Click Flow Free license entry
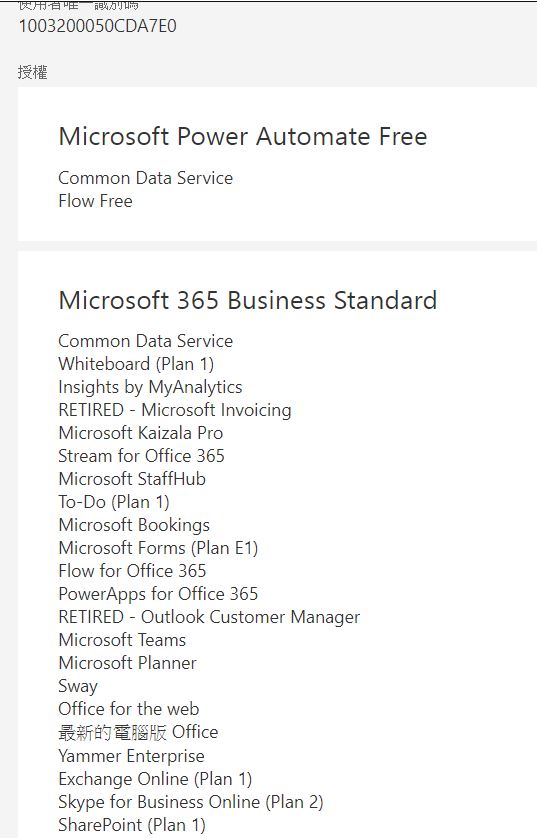The image size is (537, 838). point(96,201)
